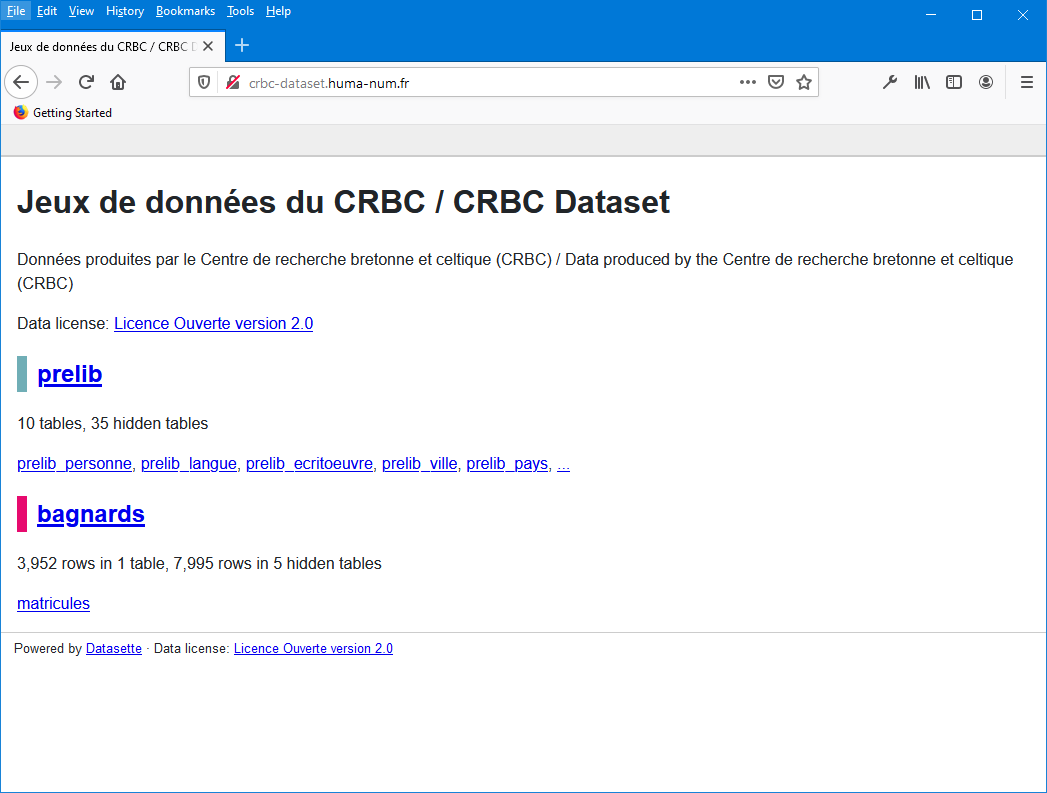Viewport: 1047px width, 793px height.
Task: Open the Bookmarks menu
Action: (186, 11)
